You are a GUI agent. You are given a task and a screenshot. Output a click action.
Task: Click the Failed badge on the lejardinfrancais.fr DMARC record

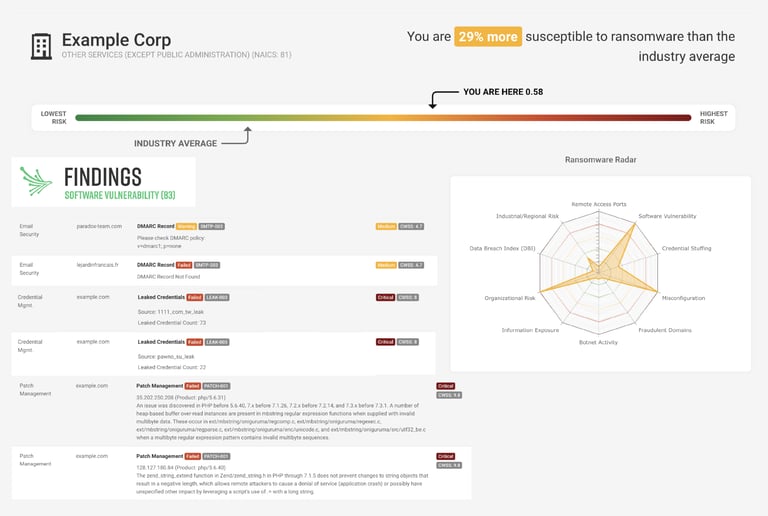185,265
